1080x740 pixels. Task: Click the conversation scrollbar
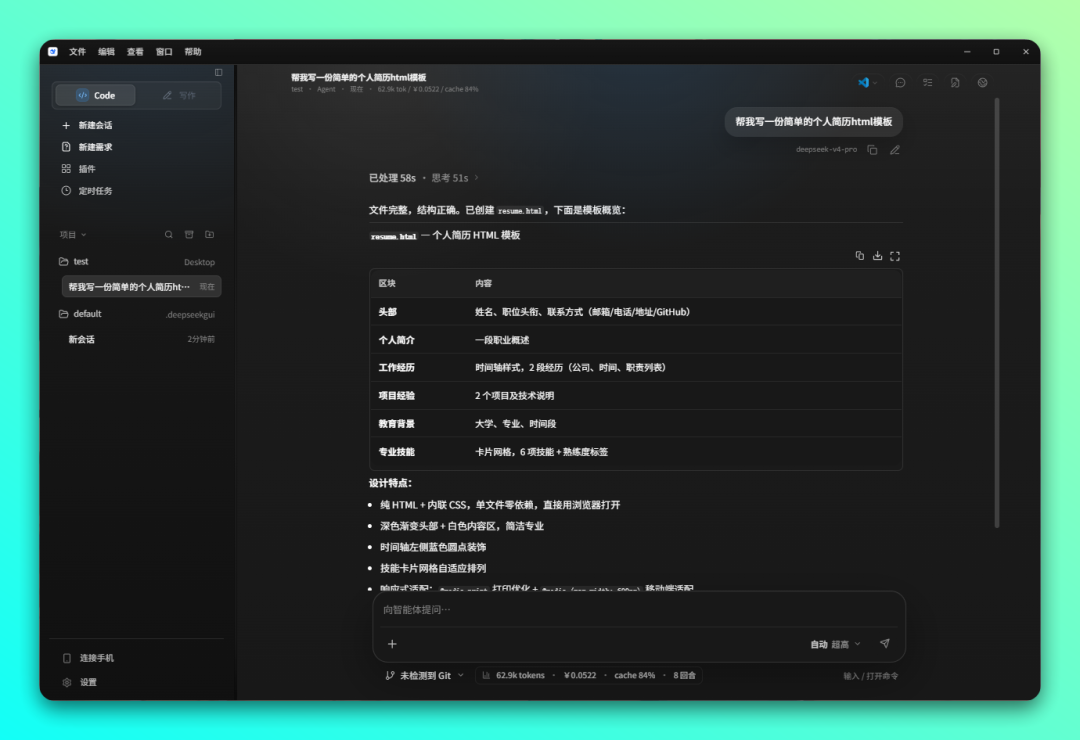click(x=997, y=314)
